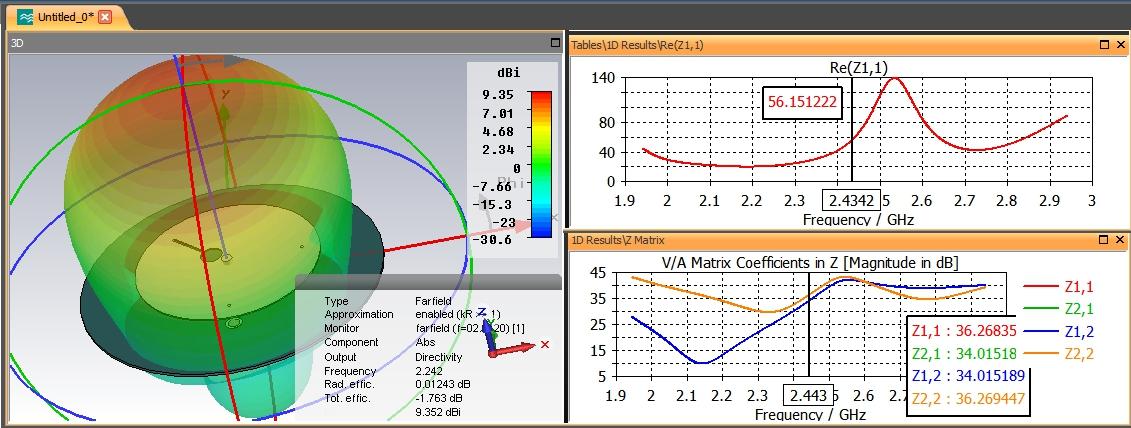
Task: Maximize the Re(Z1,1) results panel
Action: coord(1104,45)
